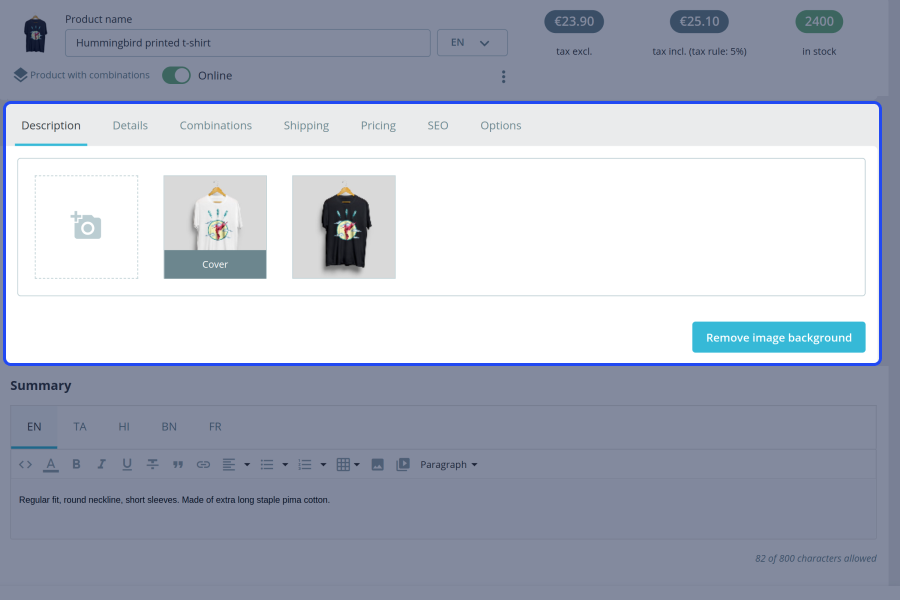Click into the summary text area
This screenshot has height=600, width=900.
443,509
